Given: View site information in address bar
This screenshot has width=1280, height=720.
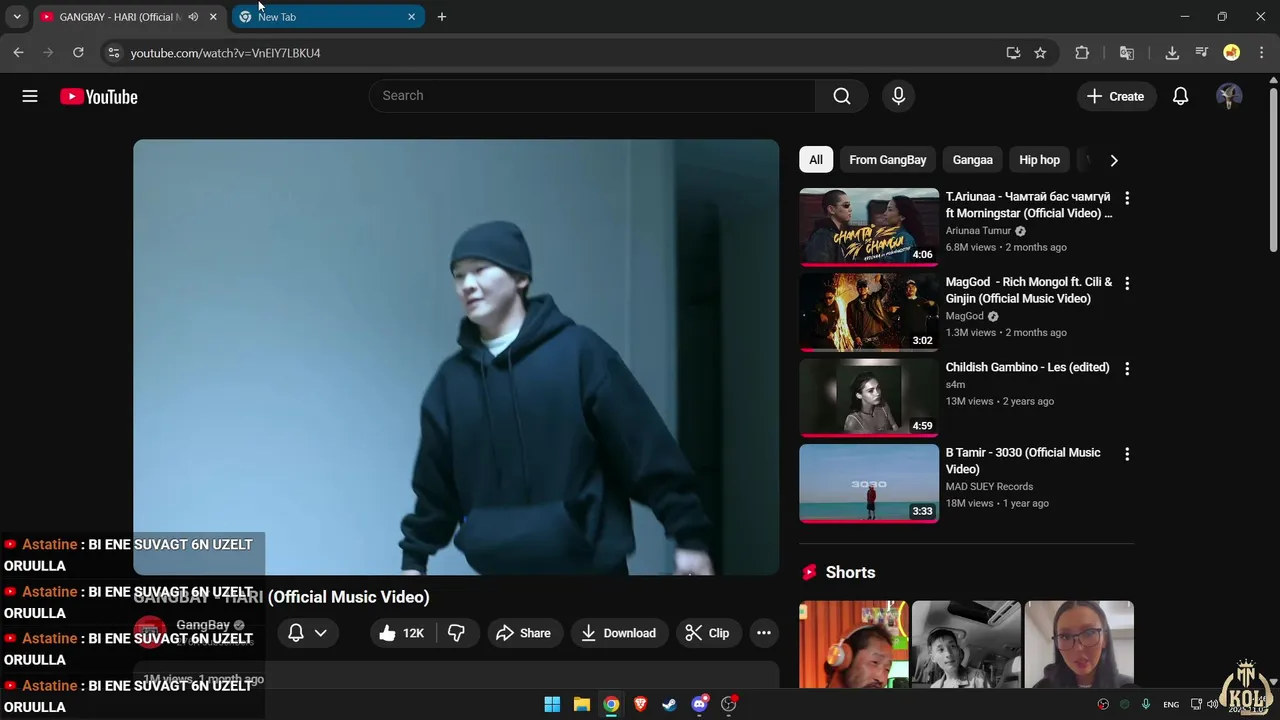Looking at the screenshot, I should click(x=113, y=53).
